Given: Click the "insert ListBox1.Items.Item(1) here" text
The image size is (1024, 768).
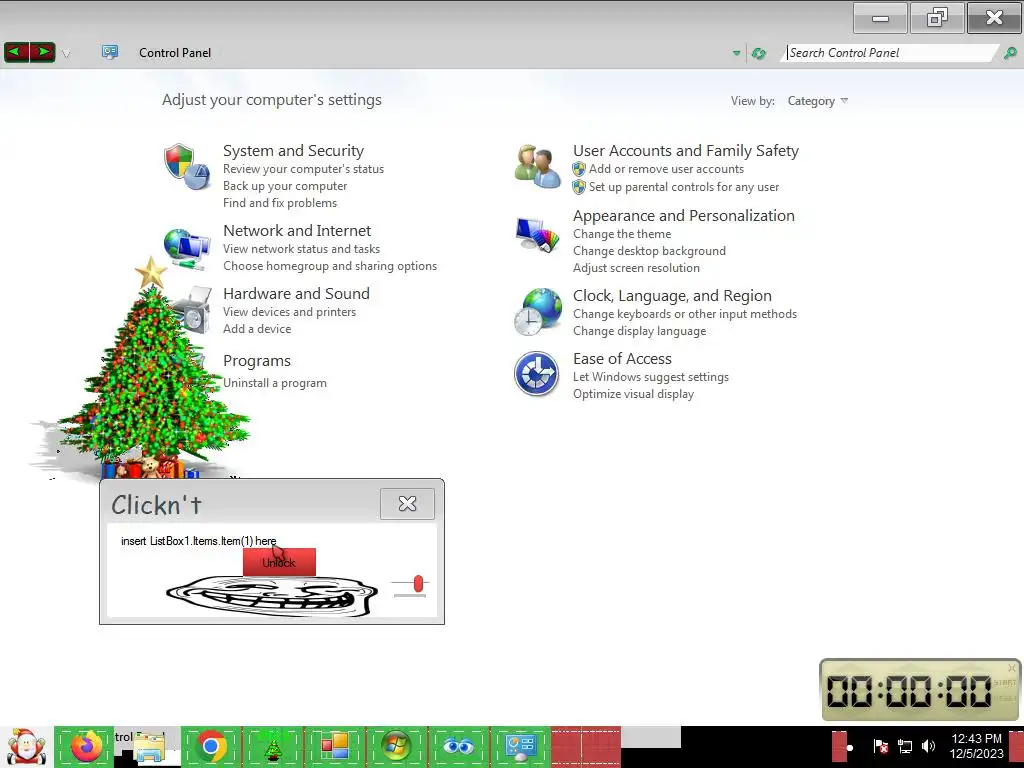Looking at the screenshot, I should click(x=199, y=541).
